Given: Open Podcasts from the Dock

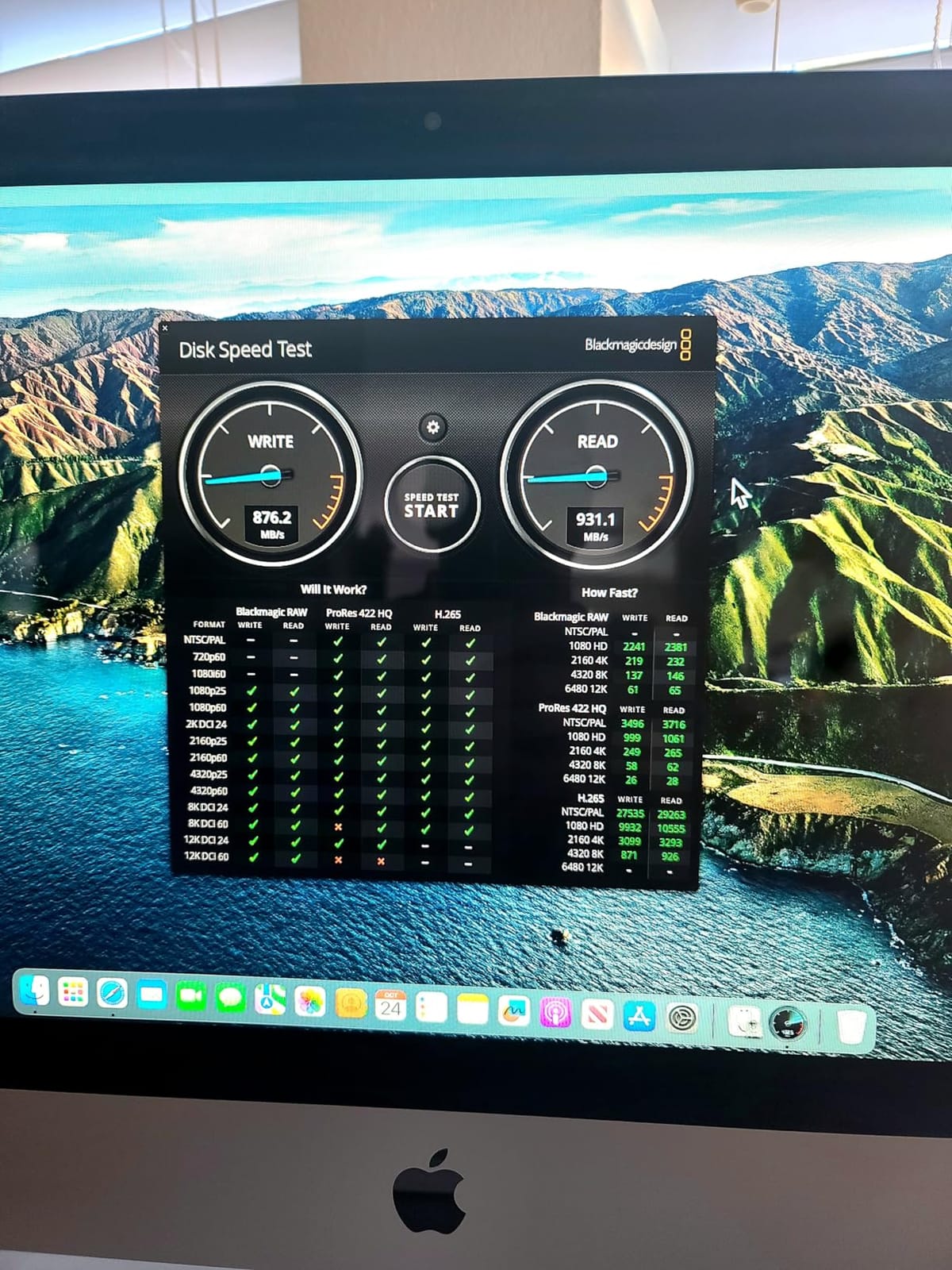Looking at the screenshot, I should (556, 1013).
